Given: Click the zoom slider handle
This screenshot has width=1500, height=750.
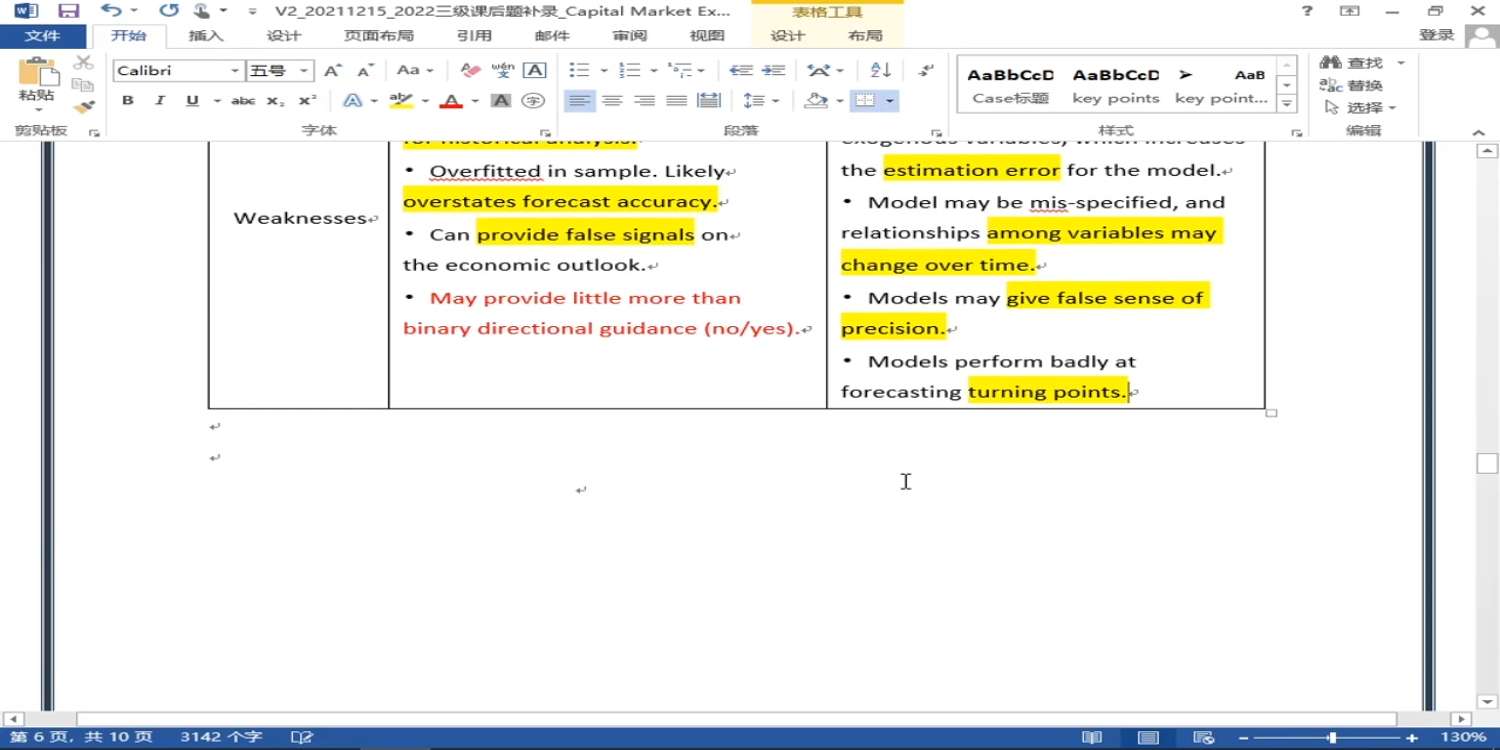Looking at the screenshot, I should click(1332, 738).
